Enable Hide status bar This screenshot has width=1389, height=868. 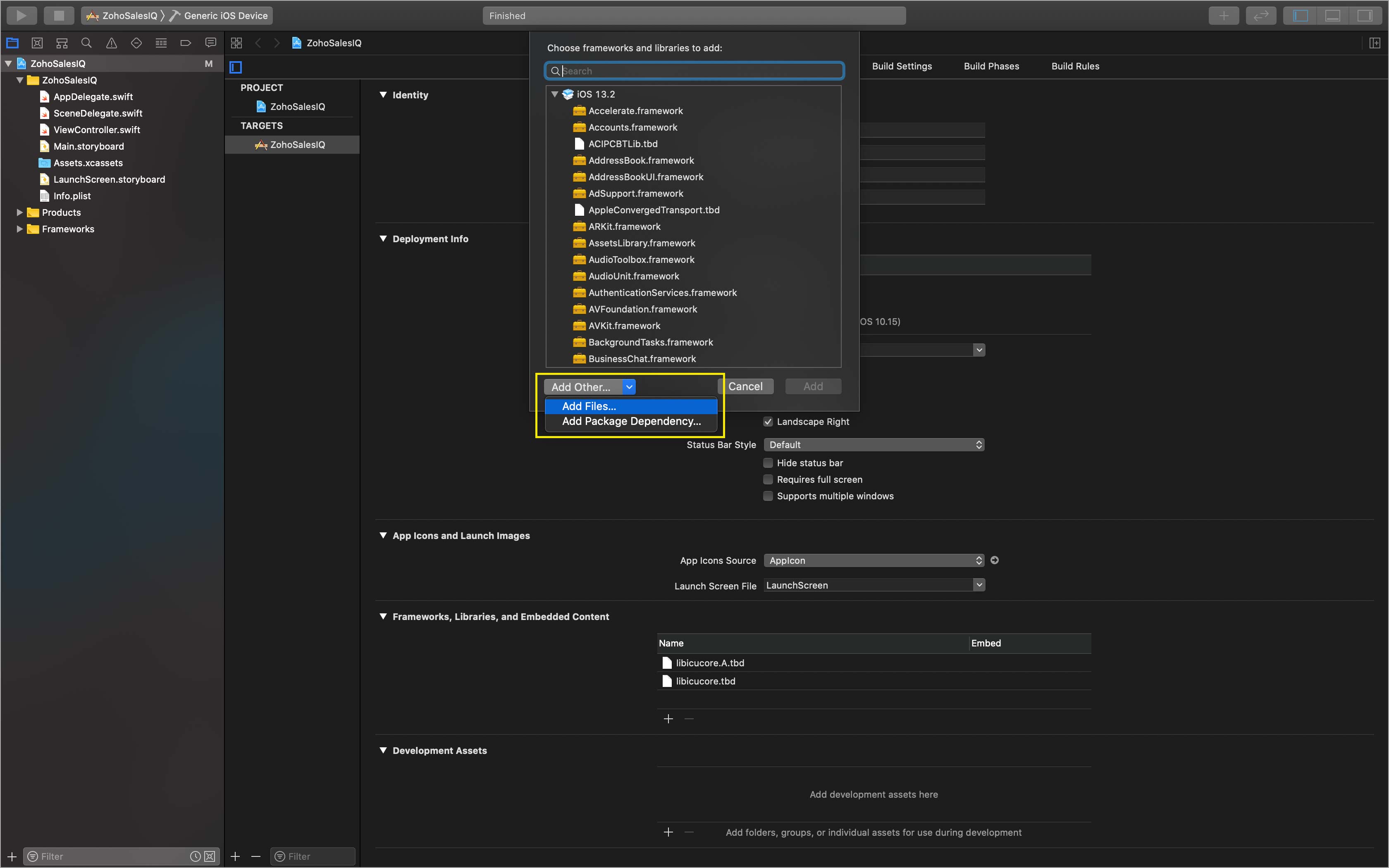768,463
